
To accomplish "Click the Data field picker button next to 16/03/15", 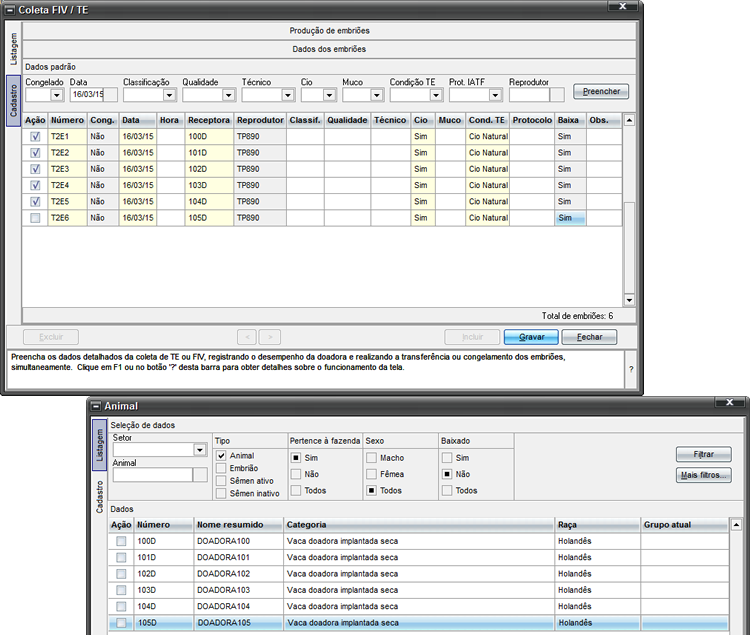I will click(x=110, y=95).
